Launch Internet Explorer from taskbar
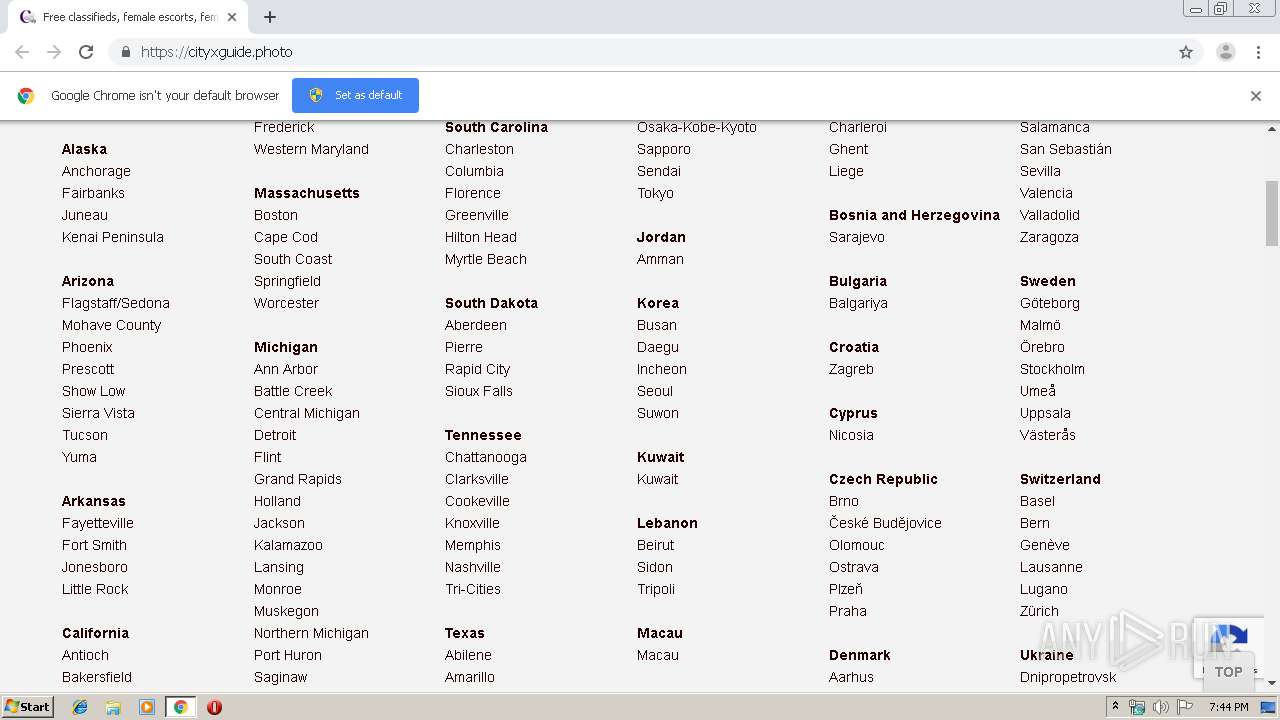The image size is (1280, 720). (x=80, y=707)
